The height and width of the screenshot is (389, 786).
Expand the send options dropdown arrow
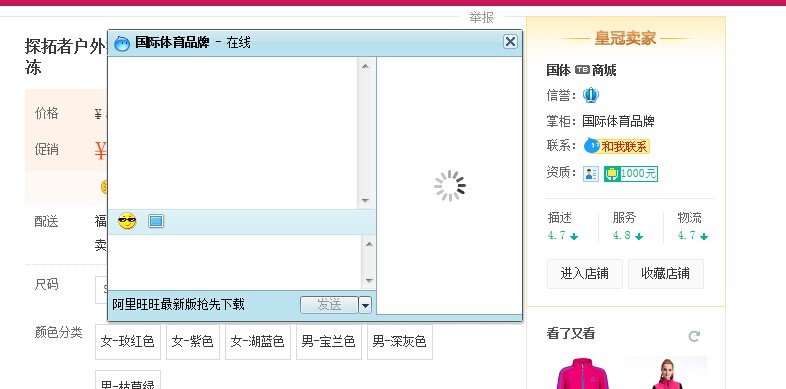tap(365, 304)
